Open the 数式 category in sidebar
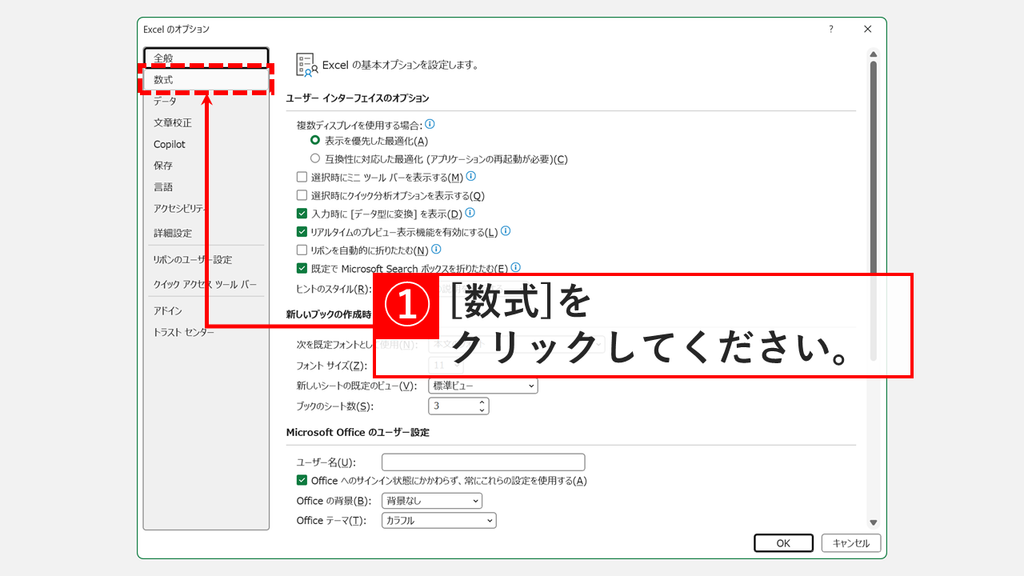The width and height of the screenshot is (1024, 576). (206, 80)
